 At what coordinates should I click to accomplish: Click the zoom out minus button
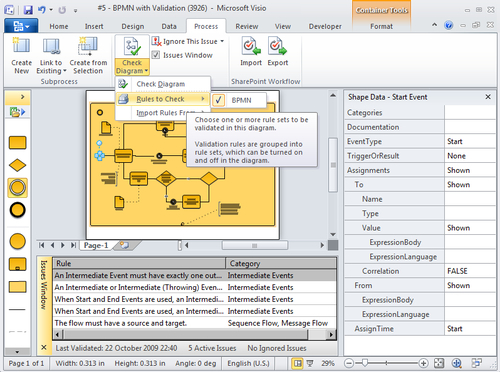[x=349, y=363]
